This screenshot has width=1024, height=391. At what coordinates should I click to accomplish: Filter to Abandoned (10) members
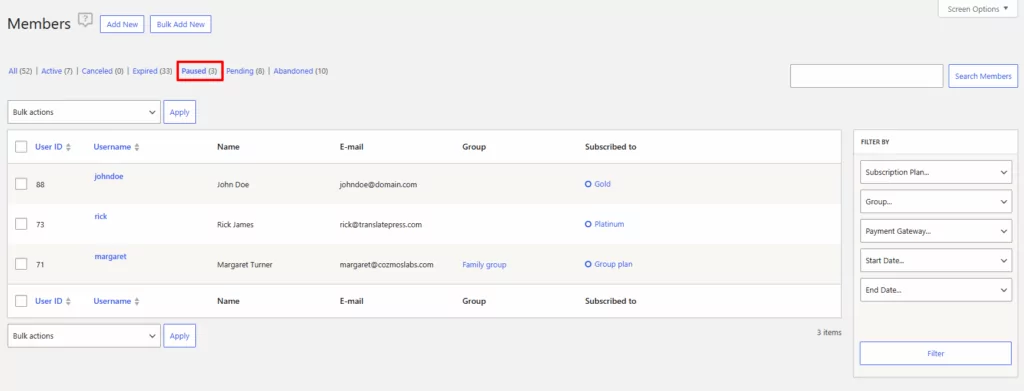300,71
